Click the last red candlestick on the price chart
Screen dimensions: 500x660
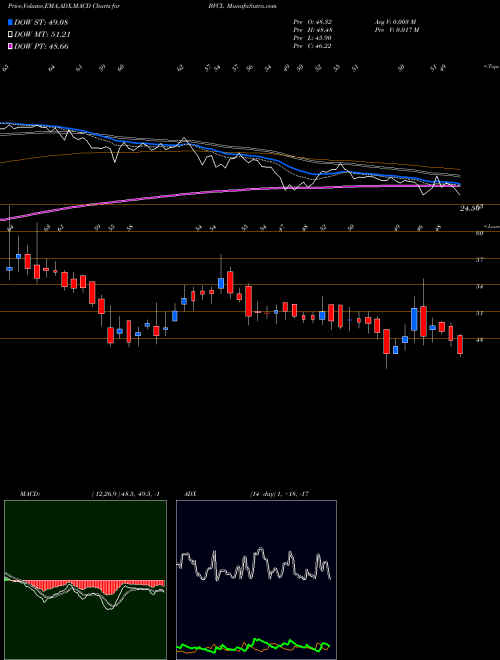[x=460, y=345]
